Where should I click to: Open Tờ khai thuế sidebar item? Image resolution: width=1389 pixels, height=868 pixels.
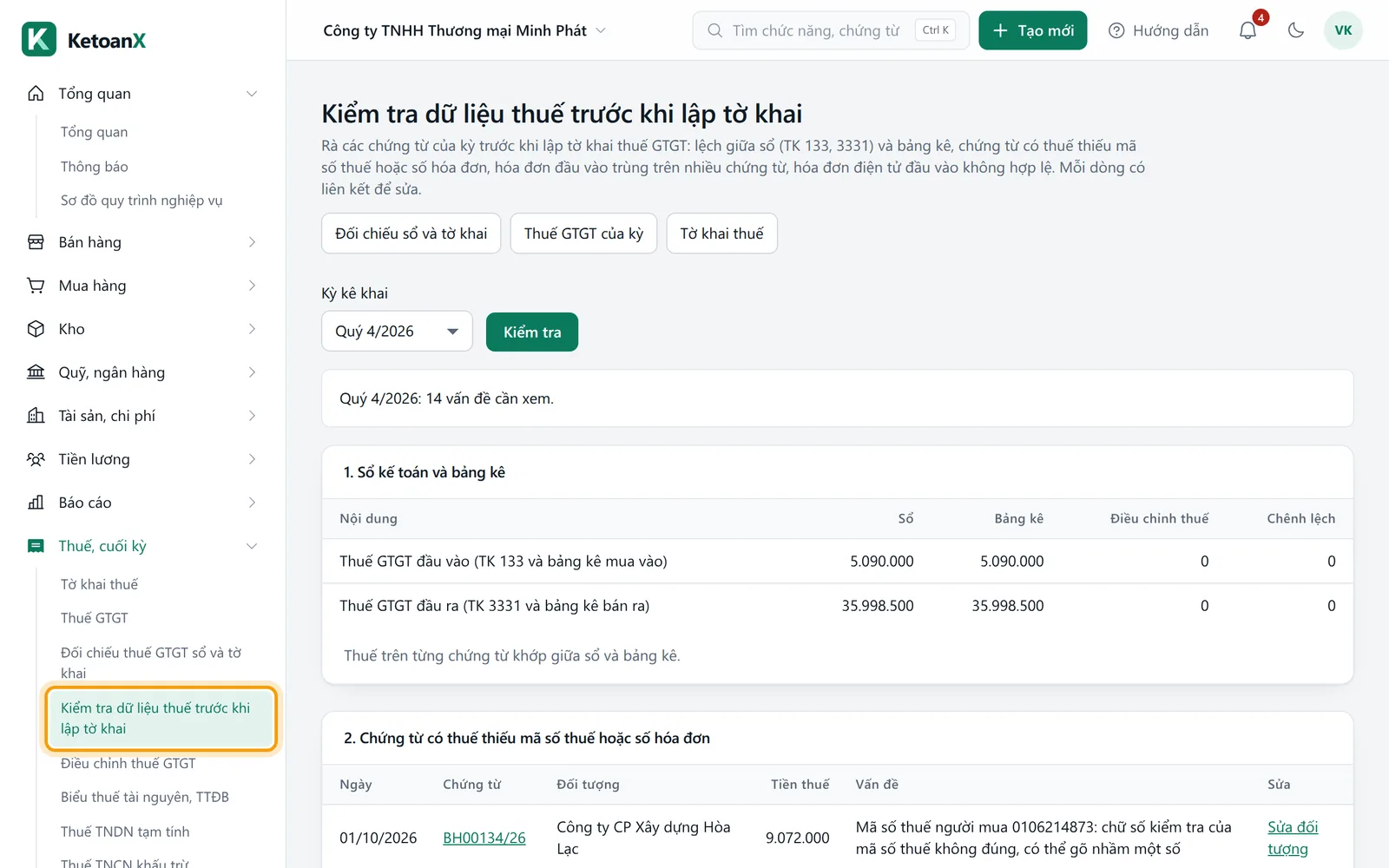99,584
